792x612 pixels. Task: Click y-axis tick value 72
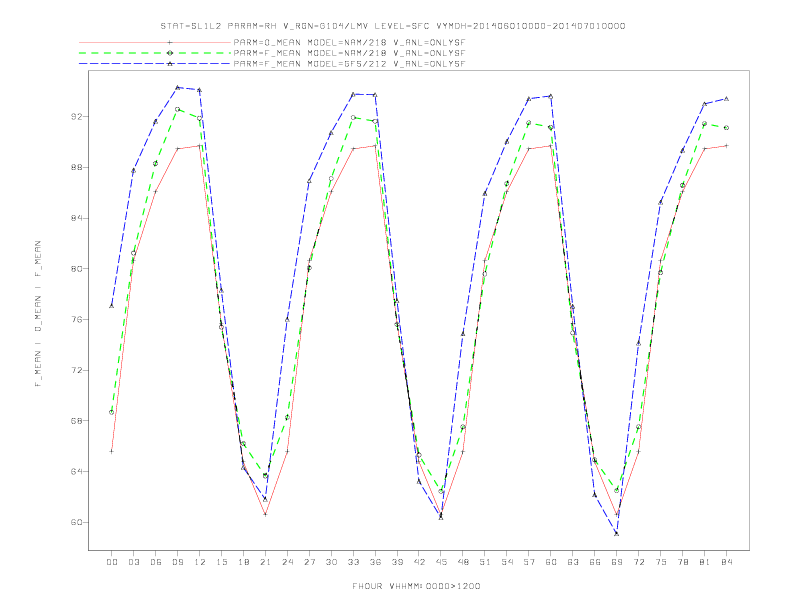[x=76, y=370]
